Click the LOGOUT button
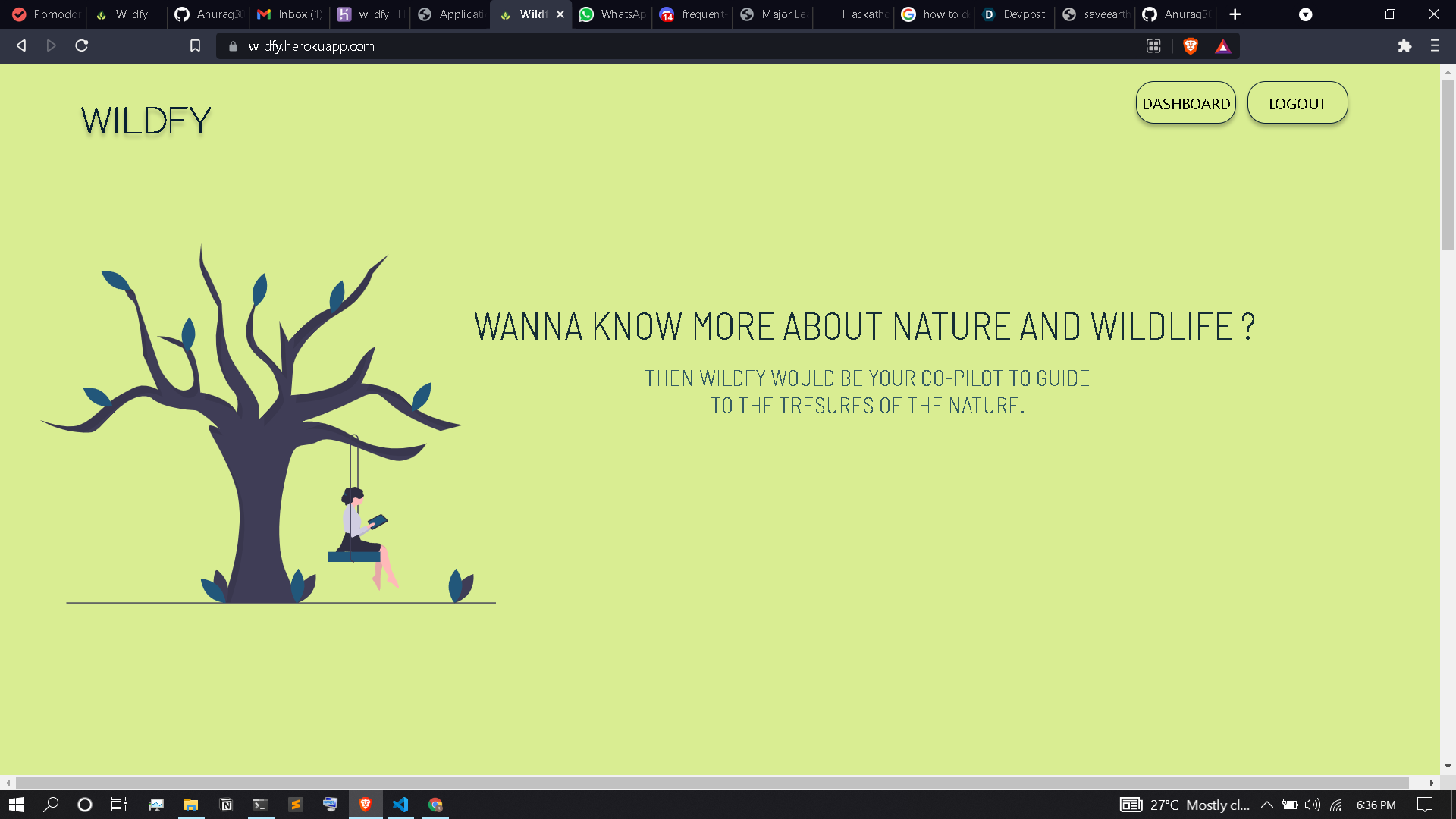This screenshot has width=1456, height=819. [1297, 103]
